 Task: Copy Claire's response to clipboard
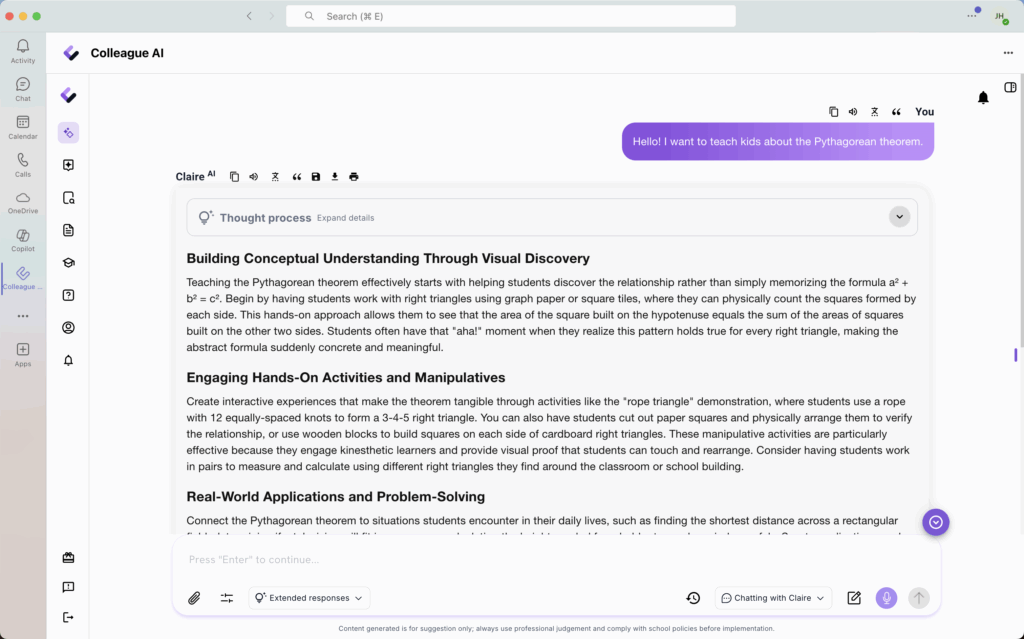[234, 177]
